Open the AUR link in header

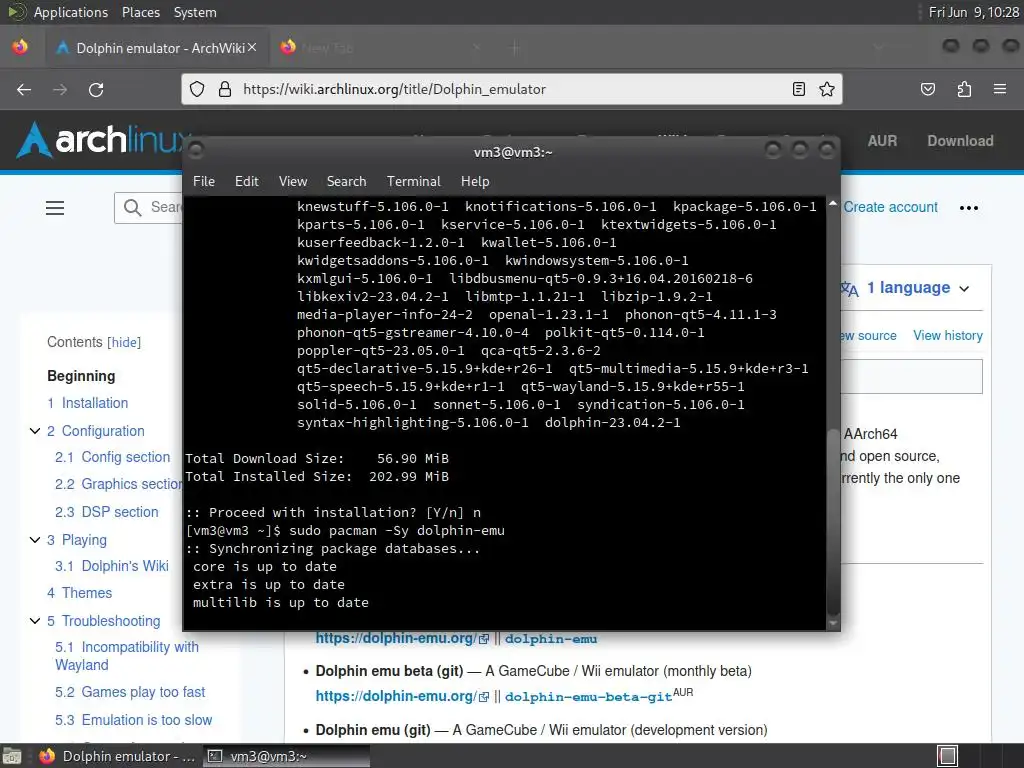882,141
